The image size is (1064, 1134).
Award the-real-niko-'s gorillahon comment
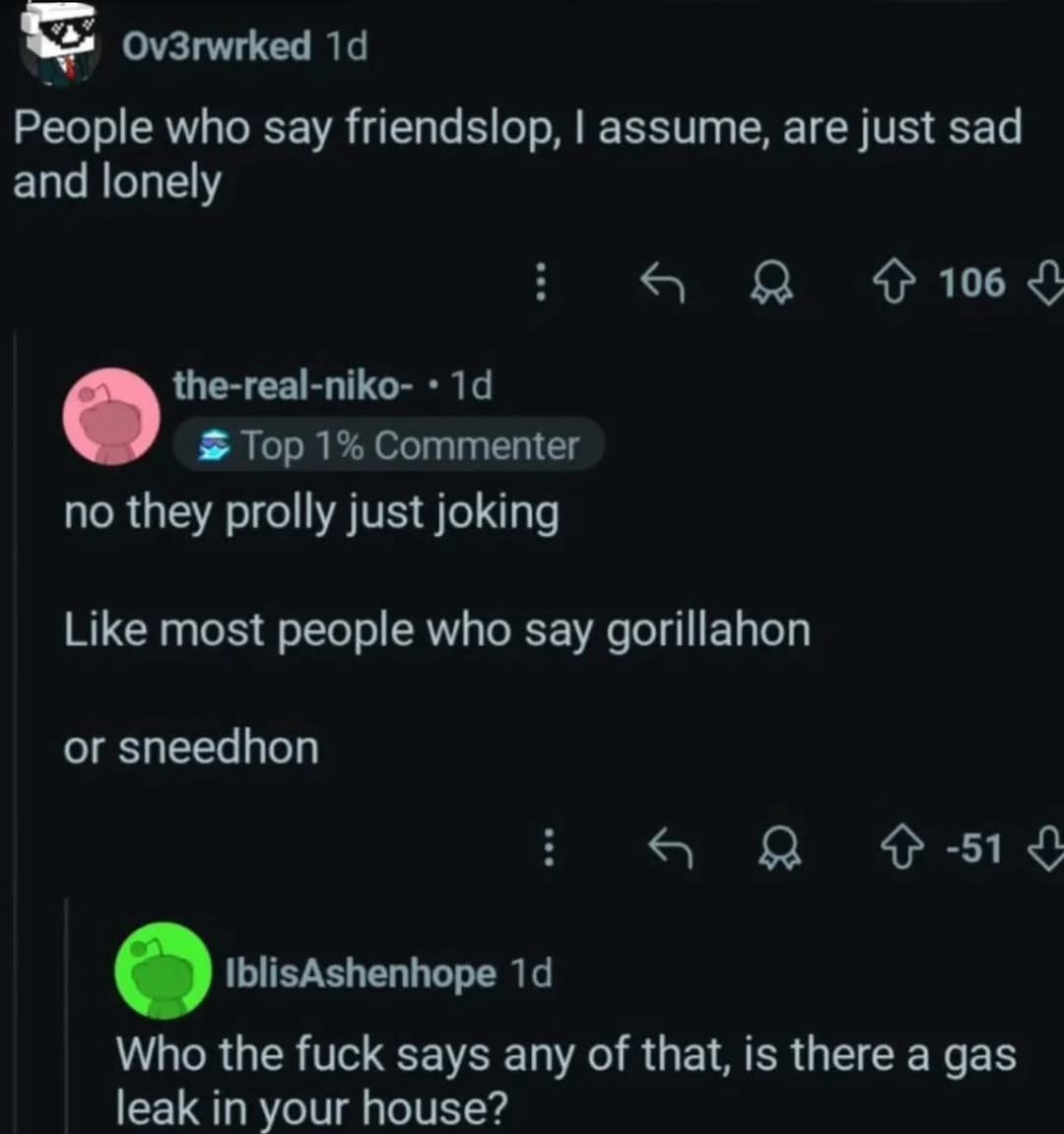[779, 849]
